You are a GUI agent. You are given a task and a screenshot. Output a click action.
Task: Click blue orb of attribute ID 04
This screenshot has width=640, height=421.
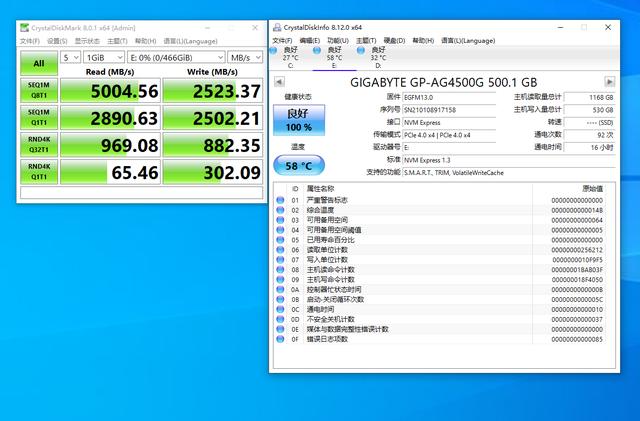tap(280, 230)
